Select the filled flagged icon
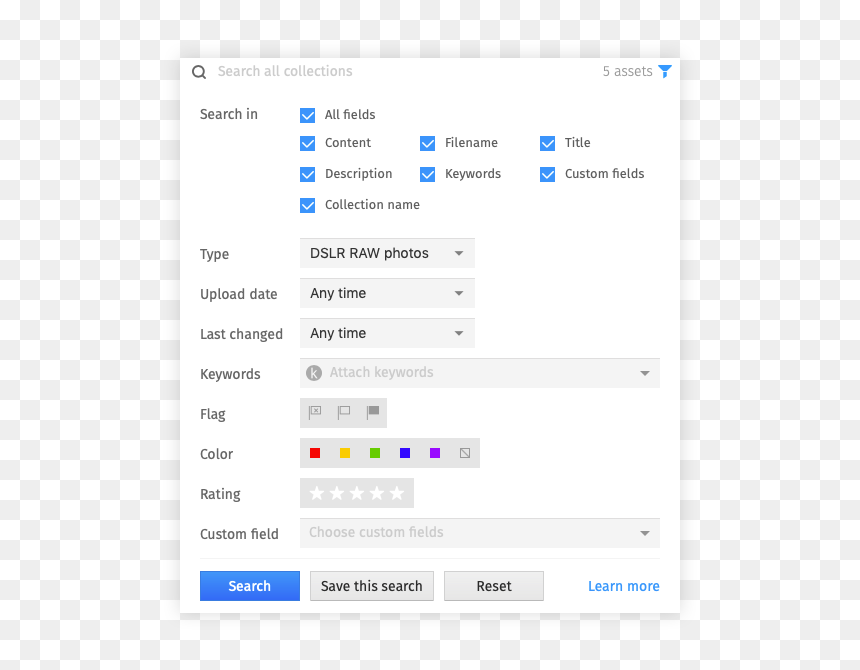Screen dimensions: 860x670 pos(373,412)
